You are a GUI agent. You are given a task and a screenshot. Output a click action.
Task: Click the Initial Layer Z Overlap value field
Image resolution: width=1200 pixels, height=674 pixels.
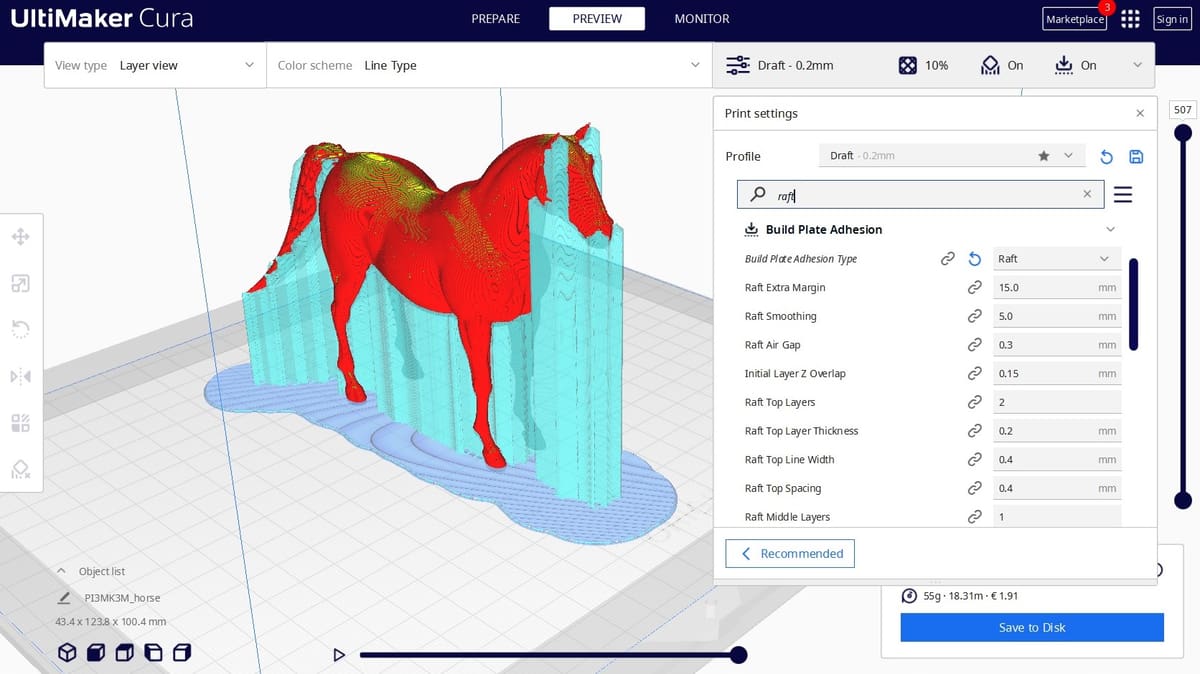pos(1057,374)
